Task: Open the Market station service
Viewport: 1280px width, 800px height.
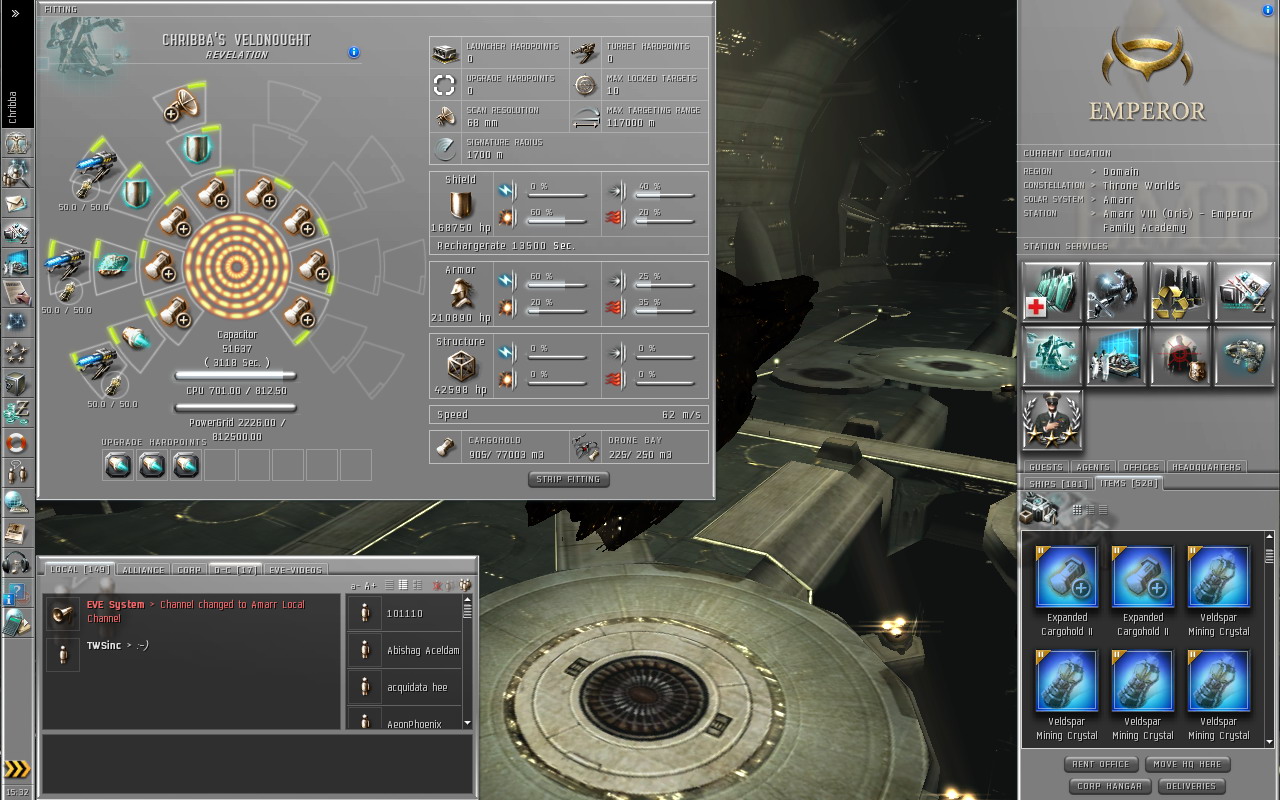Action: pos(1244,292)
